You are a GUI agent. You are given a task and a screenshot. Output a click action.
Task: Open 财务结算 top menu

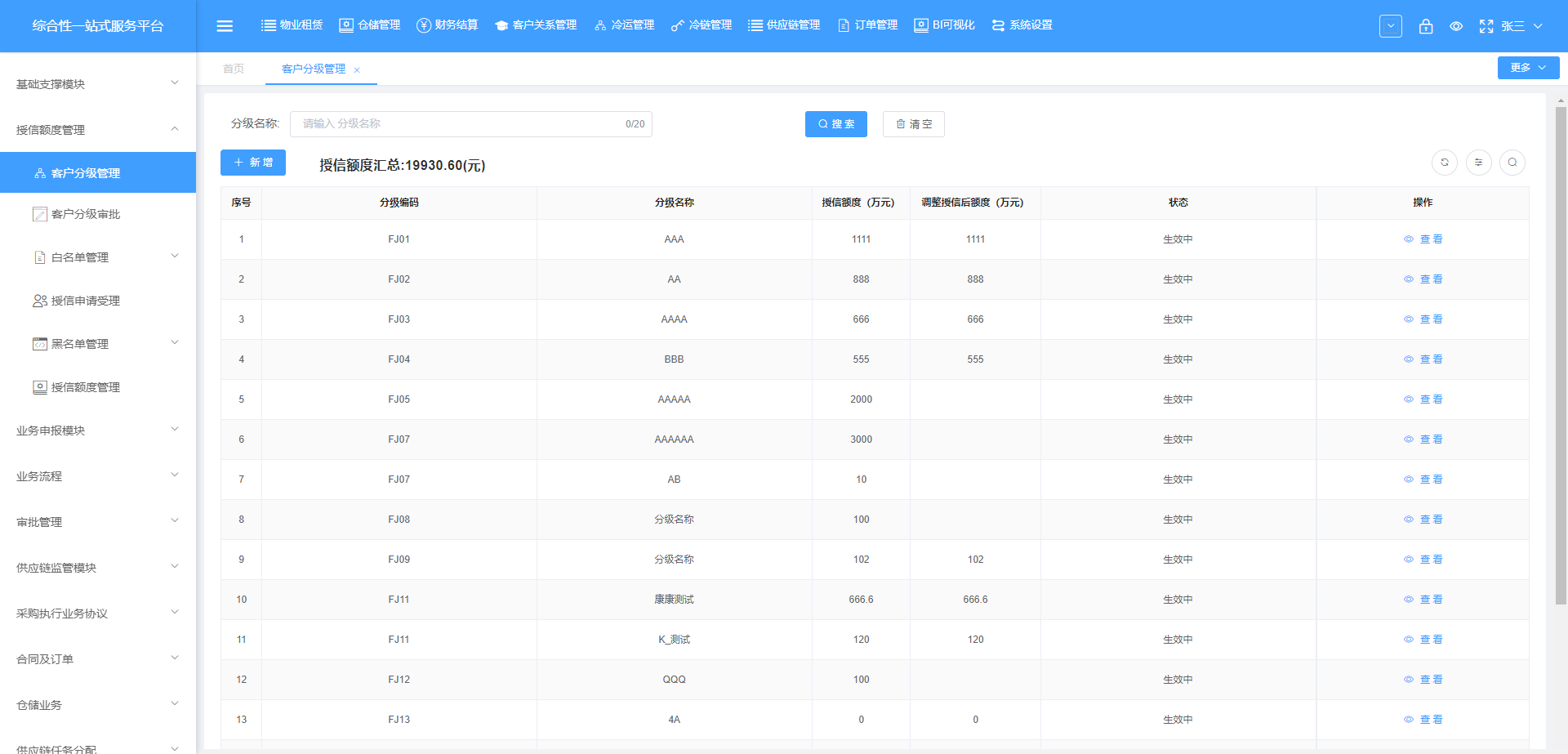448,25
